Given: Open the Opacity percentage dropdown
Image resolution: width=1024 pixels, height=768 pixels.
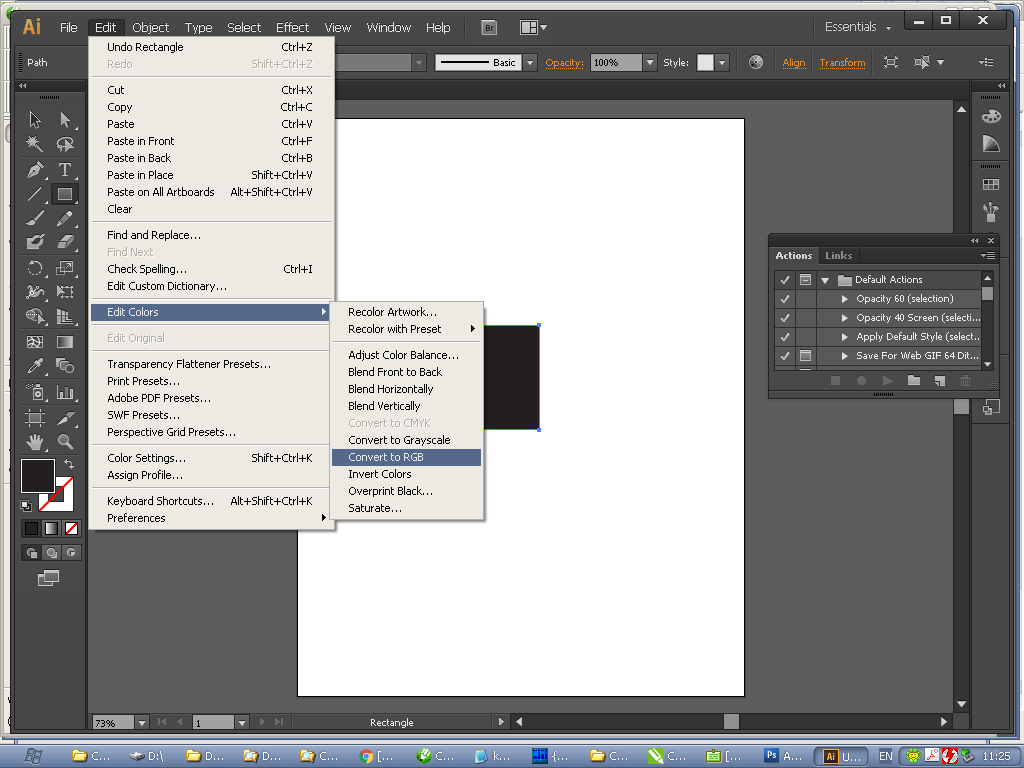Looking at the screenshot, I should point(649,63).
